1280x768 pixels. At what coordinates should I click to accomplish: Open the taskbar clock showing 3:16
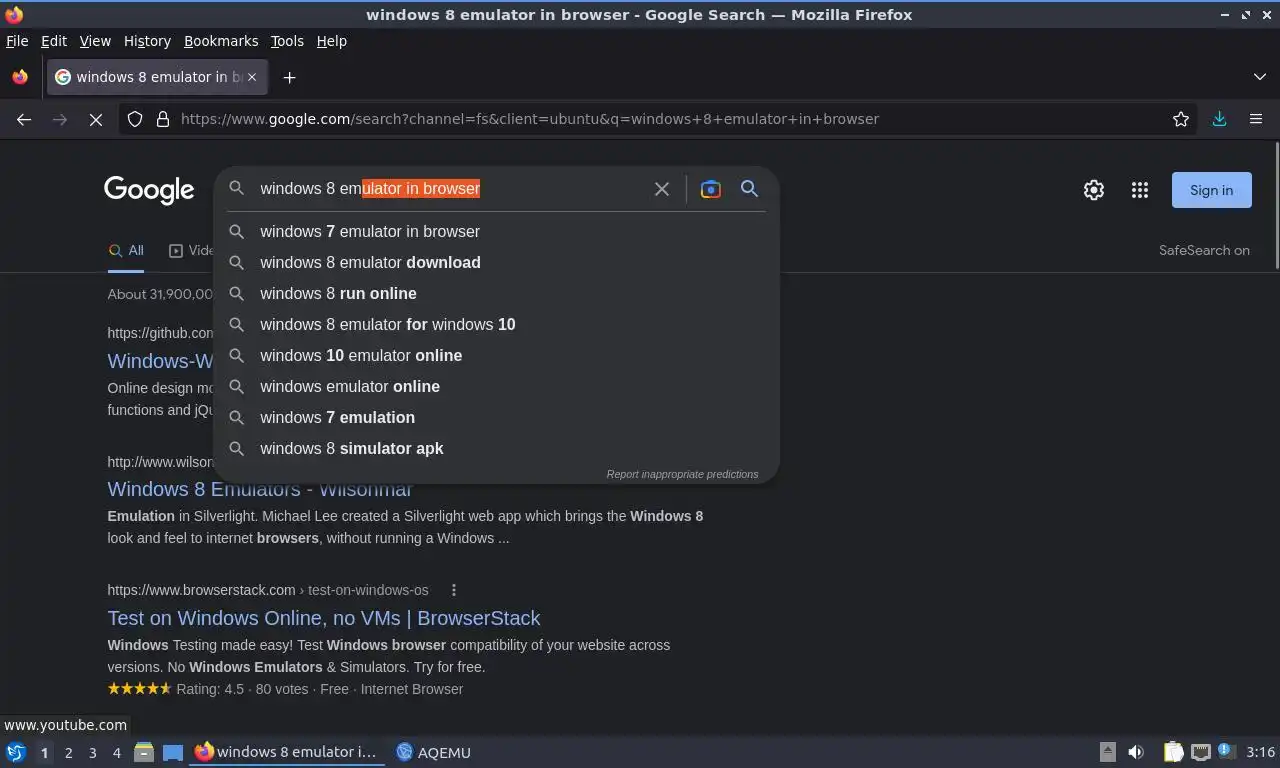(1260, 752)
